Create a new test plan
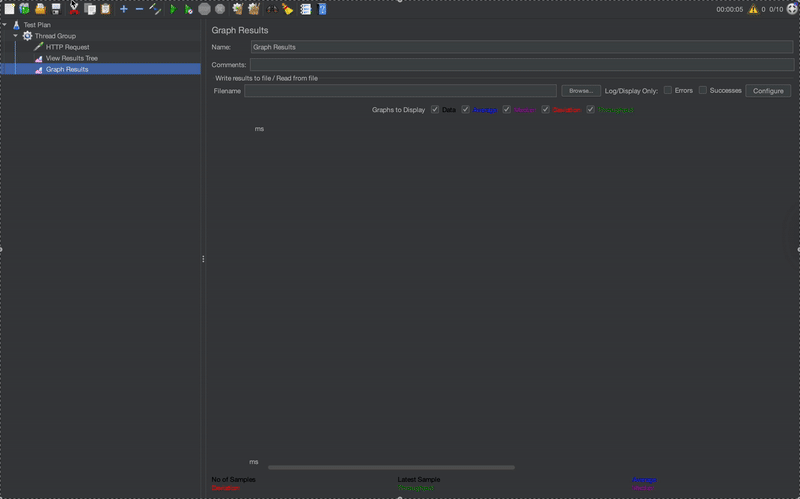Image resolution: width=800 pixels, height=499 pixels. pos(9,9)
